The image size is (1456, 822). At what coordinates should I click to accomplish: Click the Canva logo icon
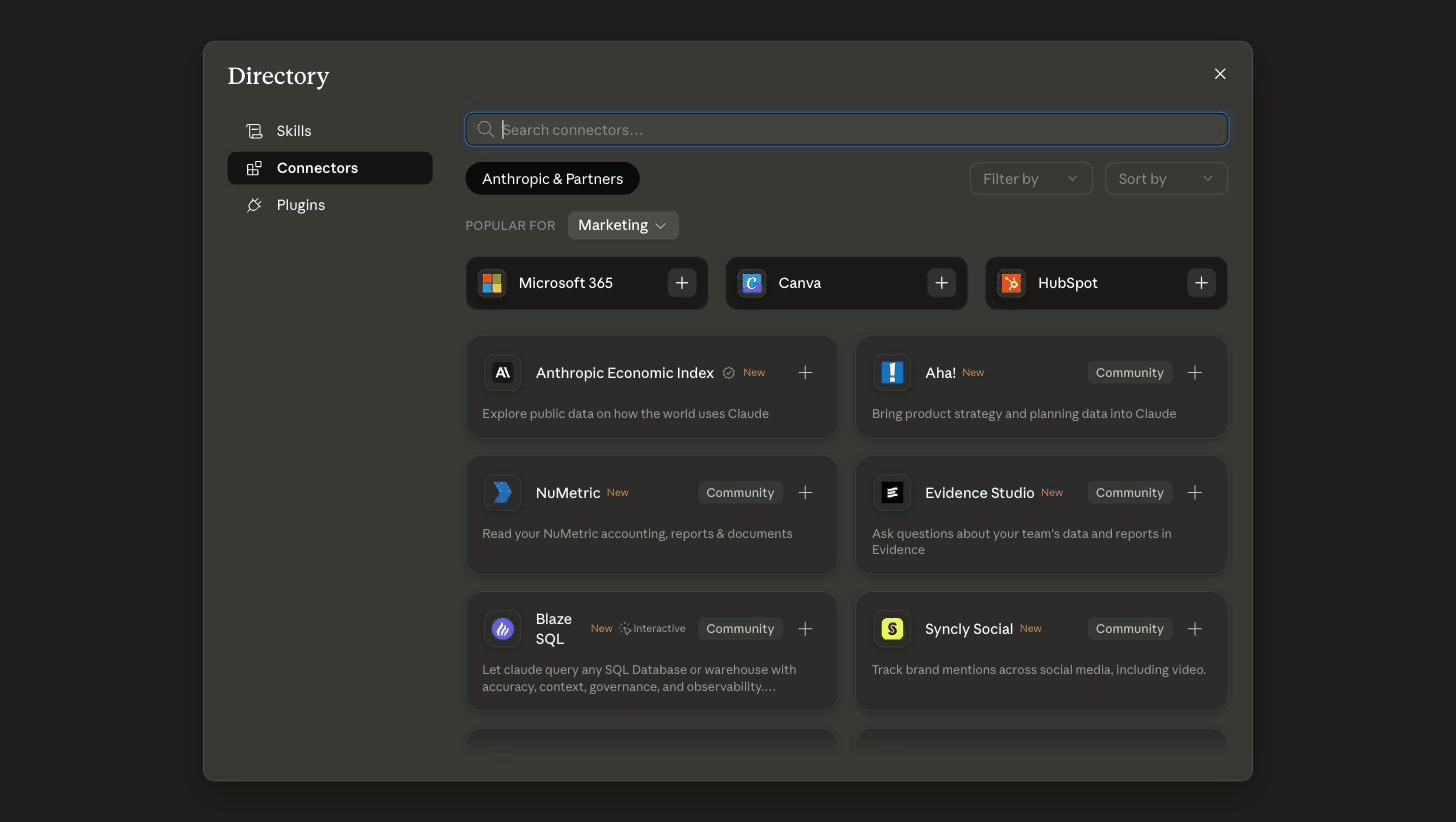point(752,283)
